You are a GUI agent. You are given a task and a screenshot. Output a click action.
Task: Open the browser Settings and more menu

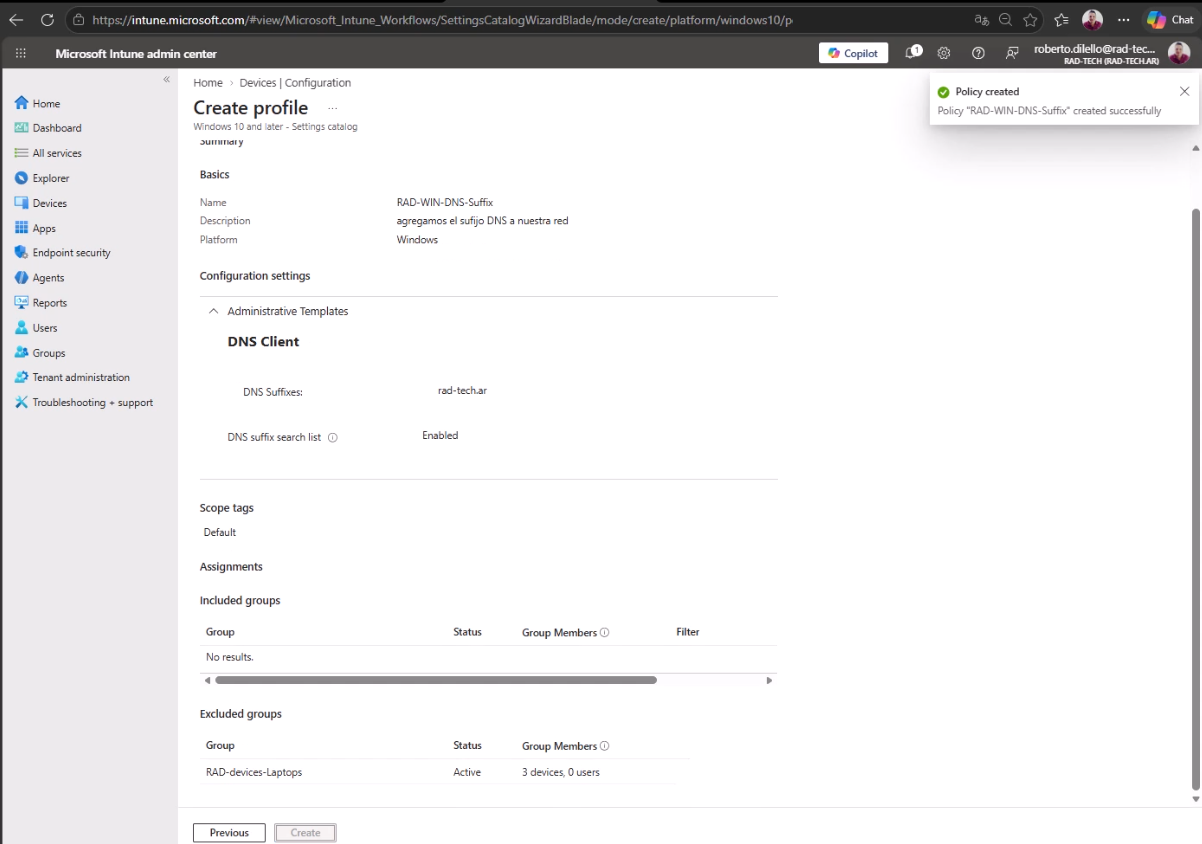1124,20
